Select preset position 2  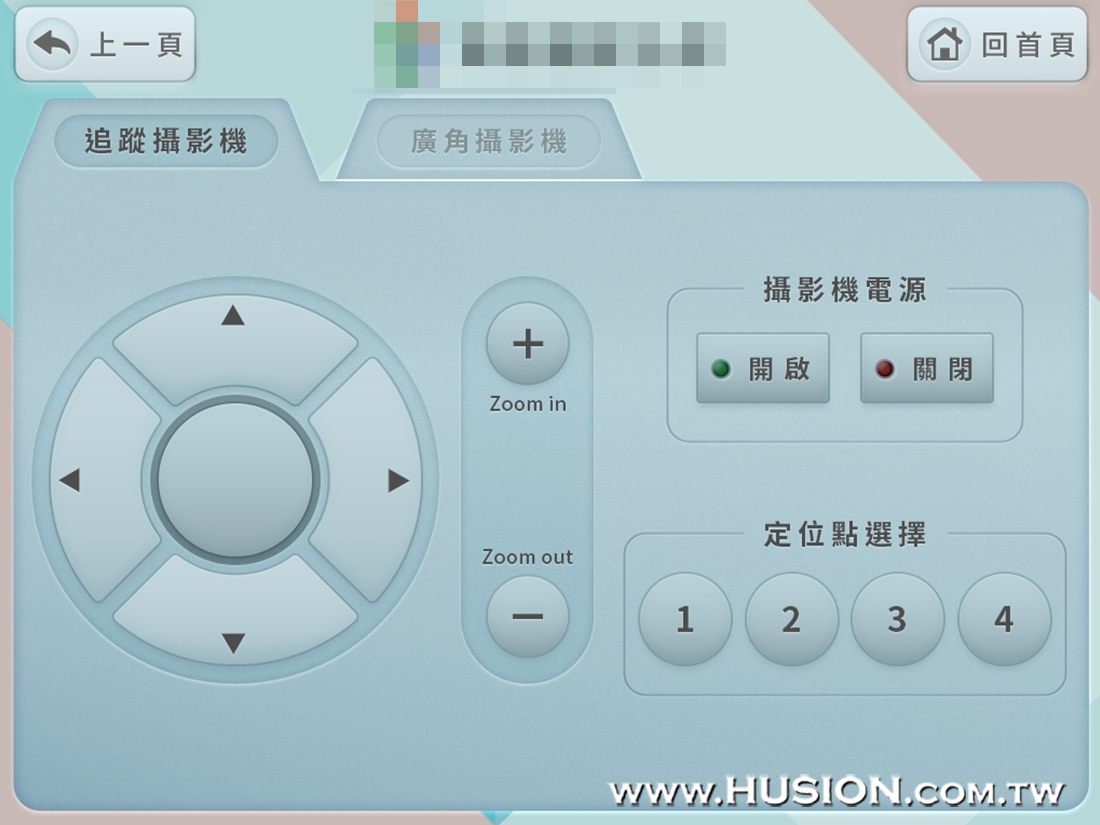coord(791,619)
